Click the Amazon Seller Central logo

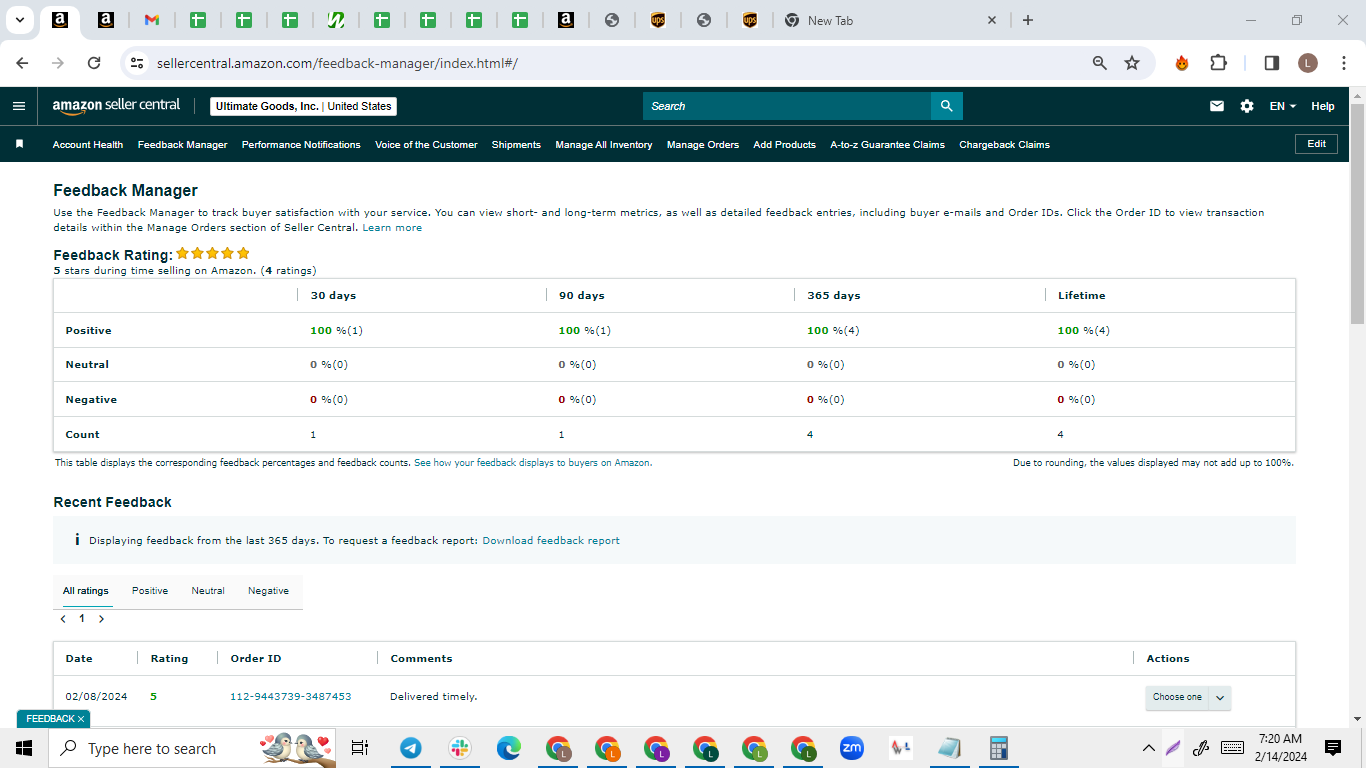pos(116,105)
